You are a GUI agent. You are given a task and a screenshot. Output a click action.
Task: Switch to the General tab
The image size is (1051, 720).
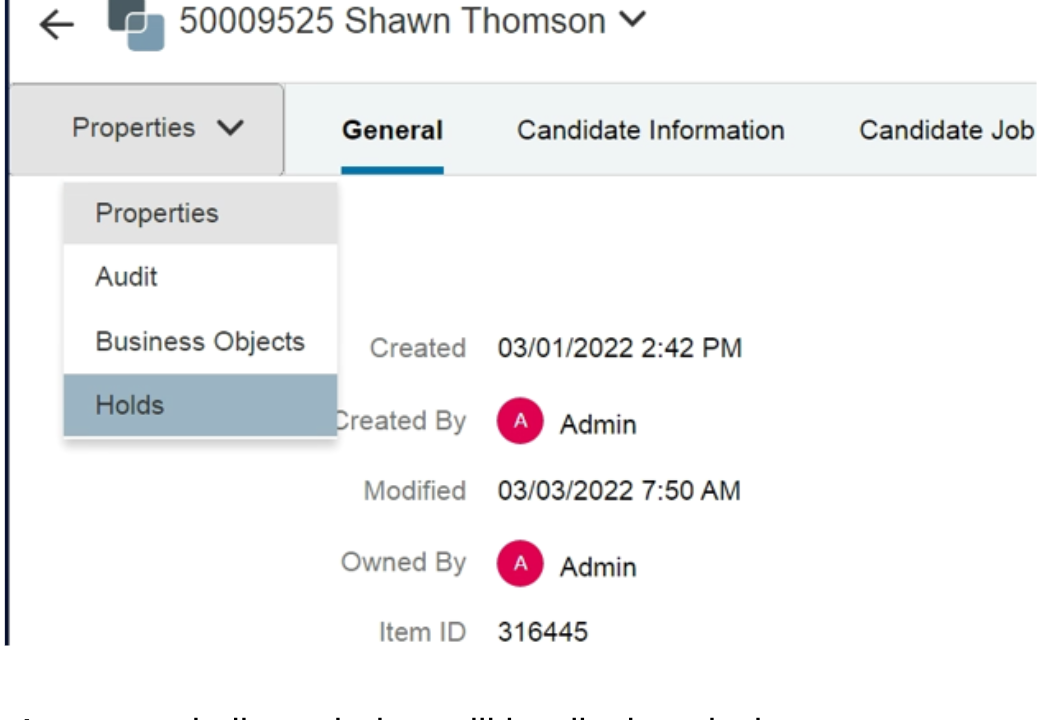(x=392, y=131)
